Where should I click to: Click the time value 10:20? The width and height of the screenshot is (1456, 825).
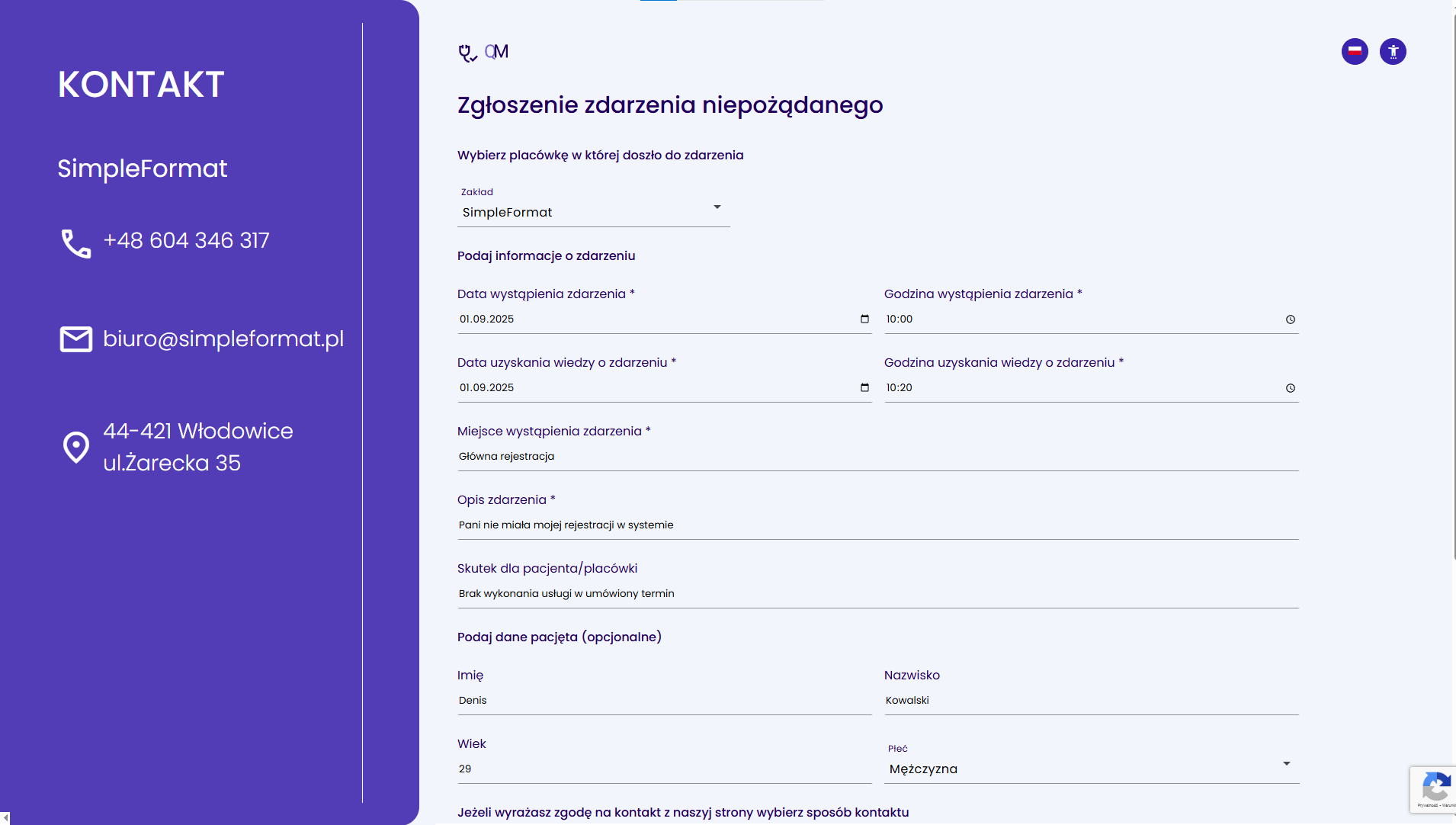coord(900,387)
